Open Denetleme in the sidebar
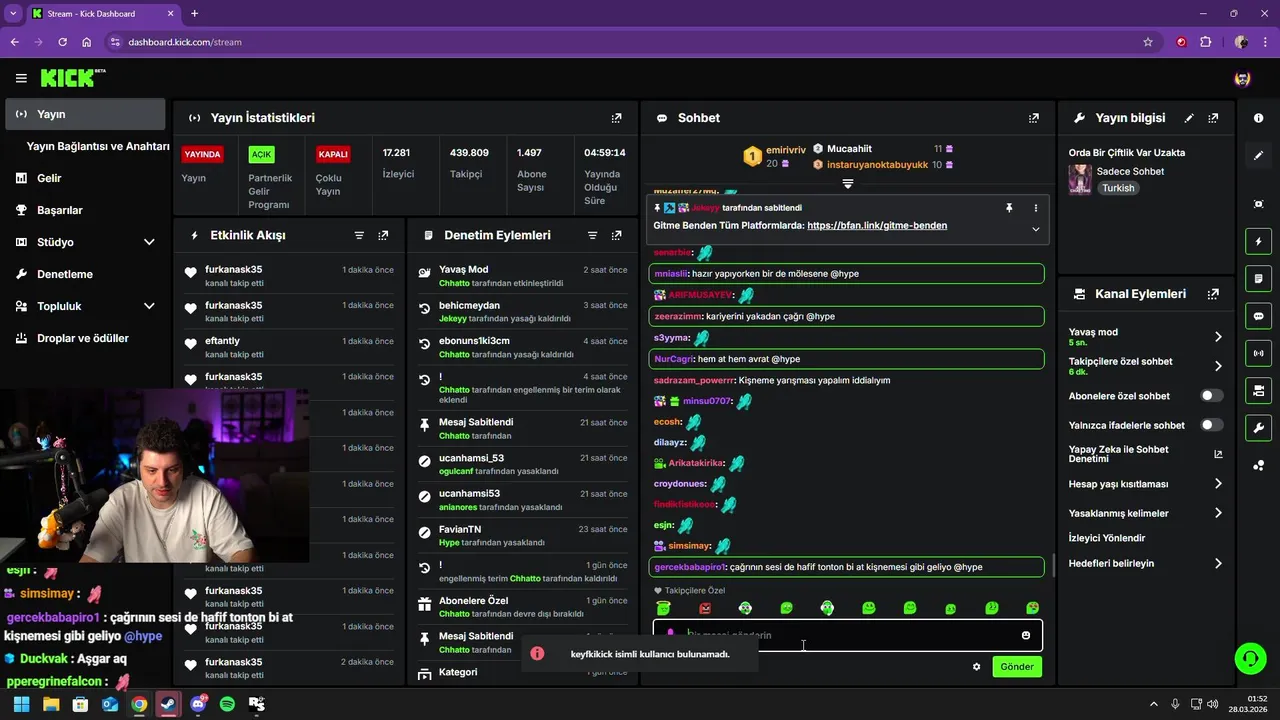The width and height of the screenshot is (1280, 720). 85,274
